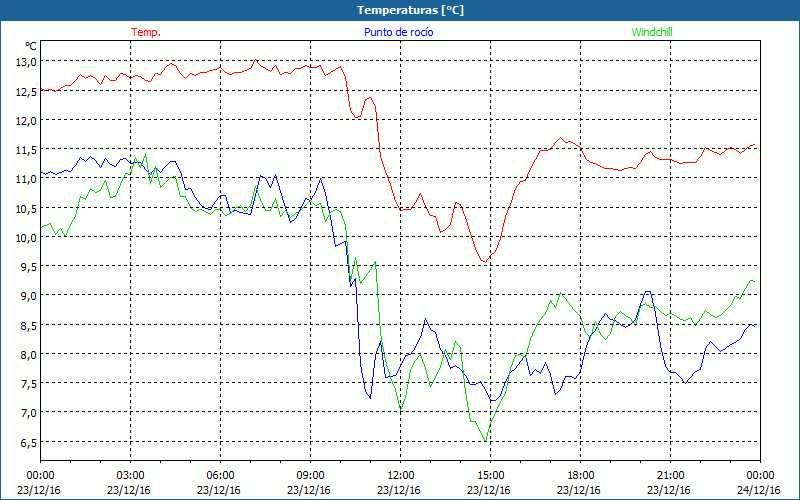Click the 11,0 y-axis value
800x500 pixels.
[26, 179]
